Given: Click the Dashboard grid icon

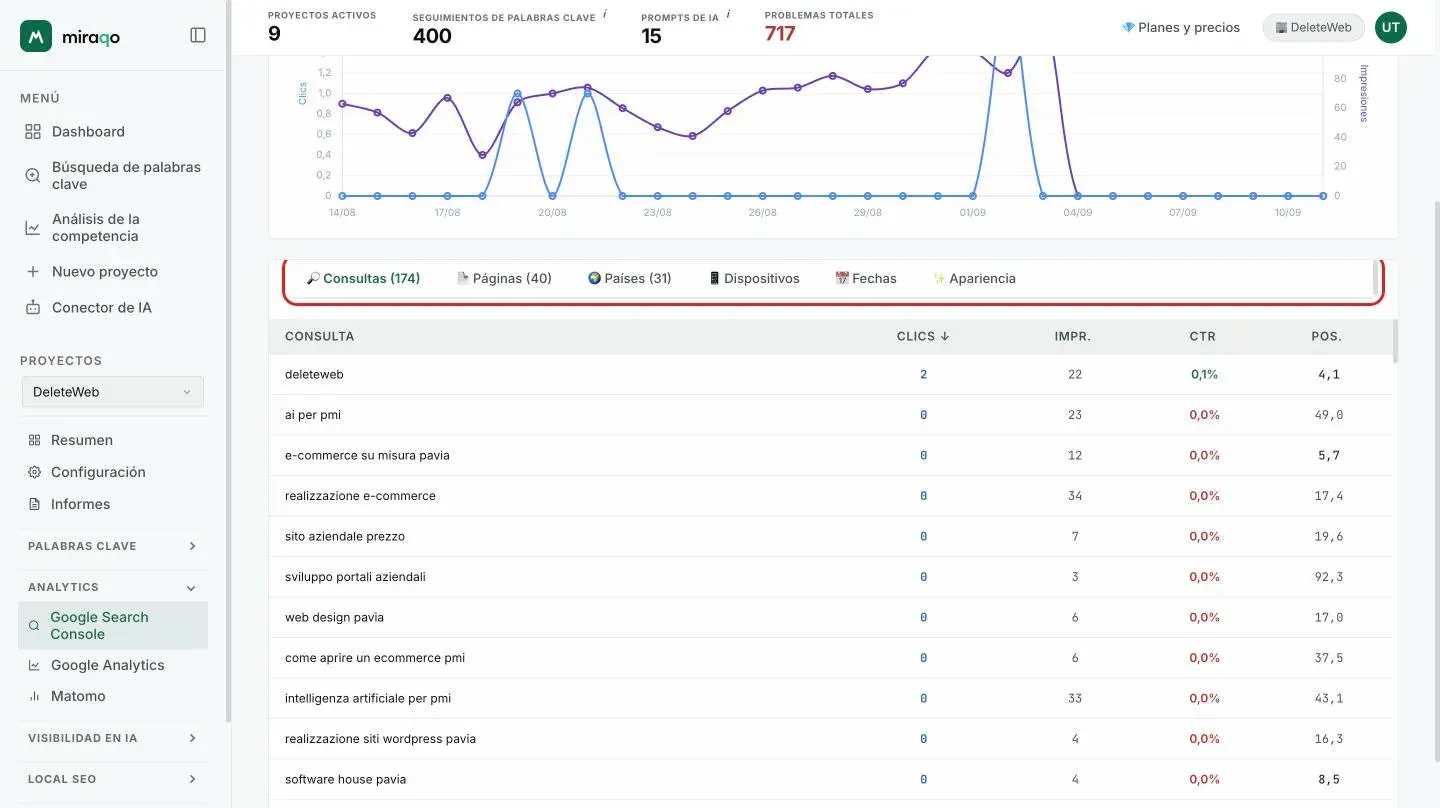Looking at the screenshot, I should (33, 132).
